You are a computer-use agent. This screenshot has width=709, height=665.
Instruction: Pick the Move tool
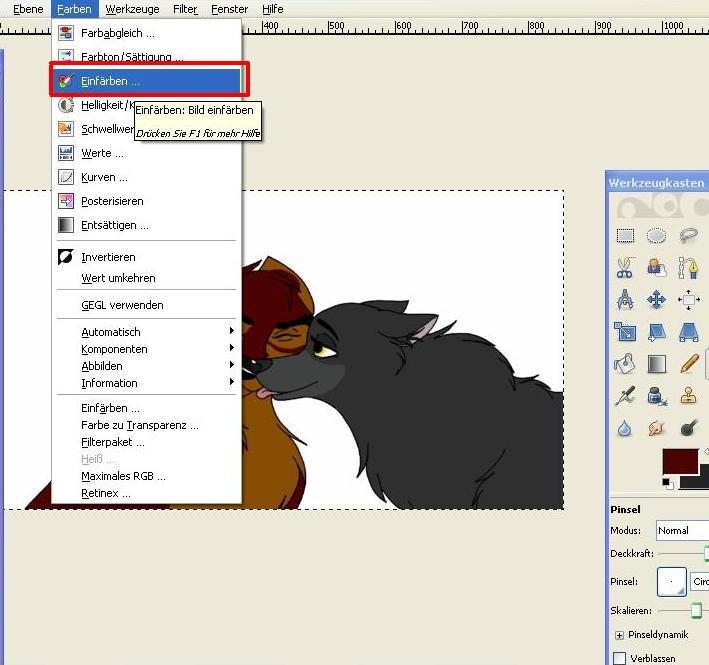click(x=656, y=300)
